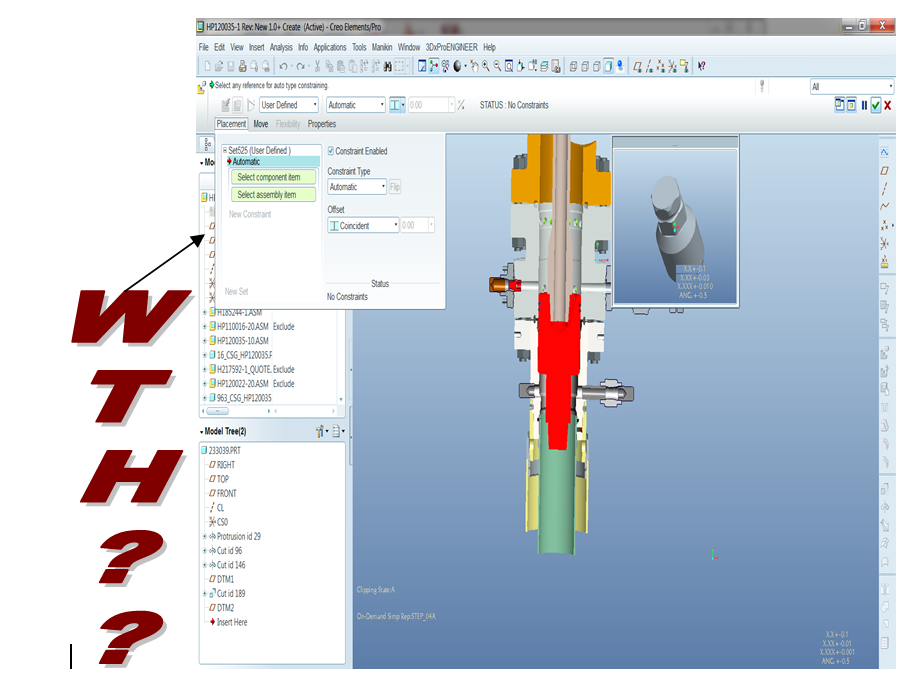This screenshot has height=689, width=922.
Task: Open the File menu
Action: pos(203,48)
